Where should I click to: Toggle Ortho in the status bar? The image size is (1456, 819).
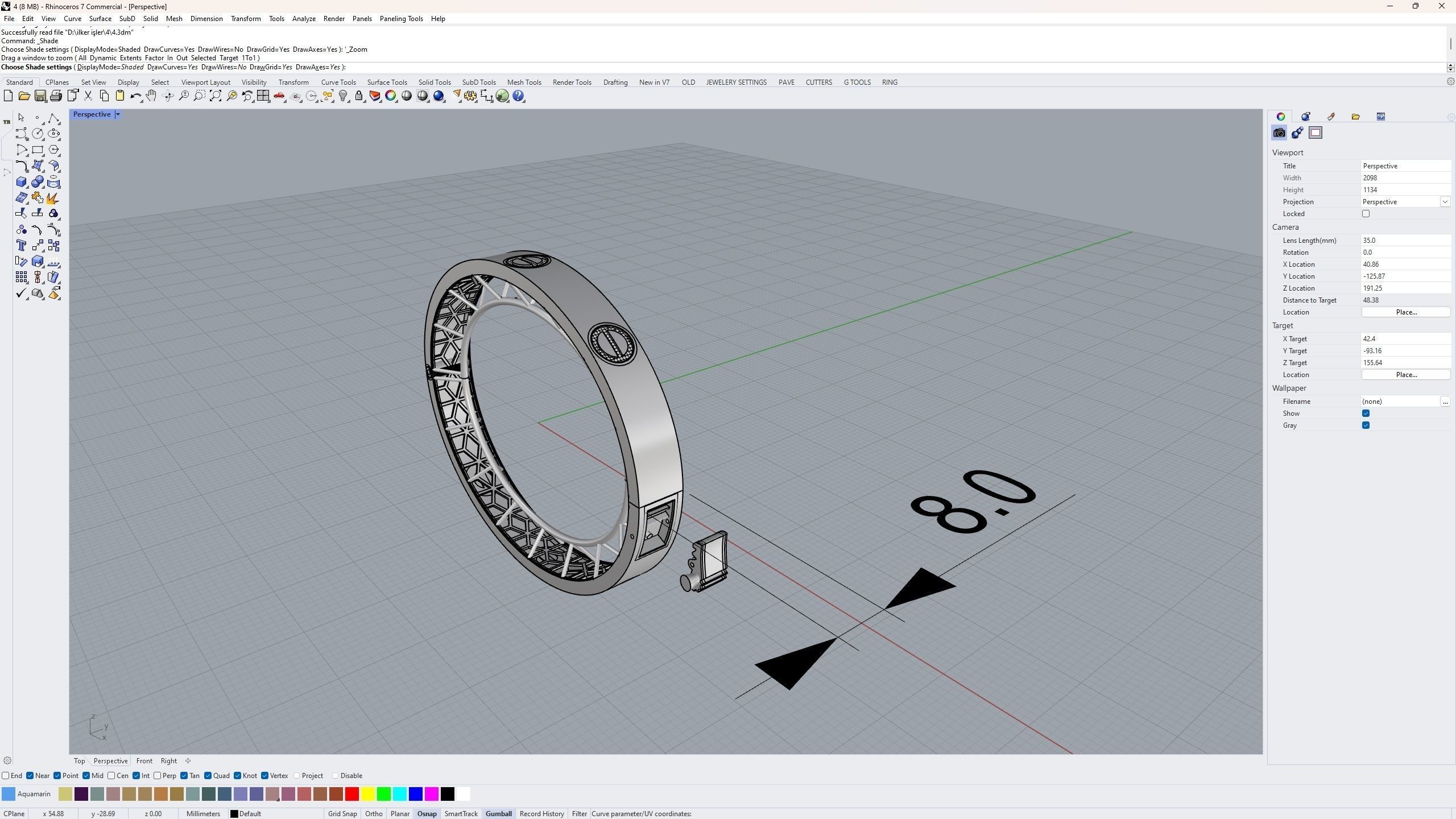[x=374, y=814]
